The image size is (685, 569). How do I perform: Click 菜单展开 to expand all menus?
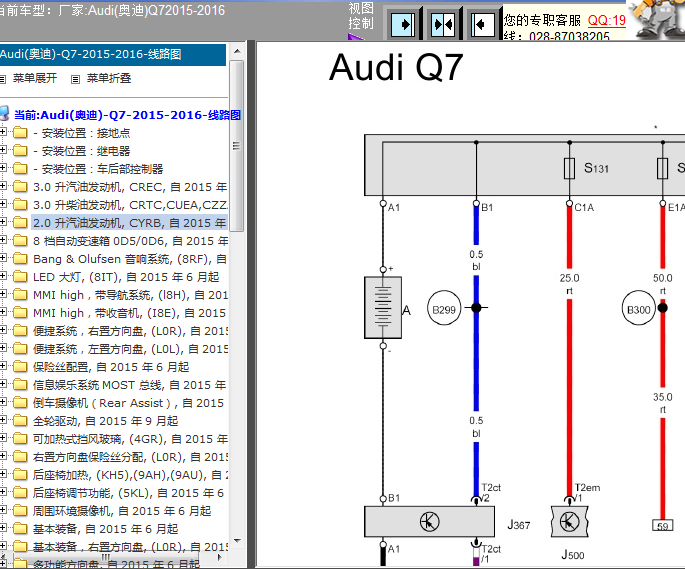35,78
